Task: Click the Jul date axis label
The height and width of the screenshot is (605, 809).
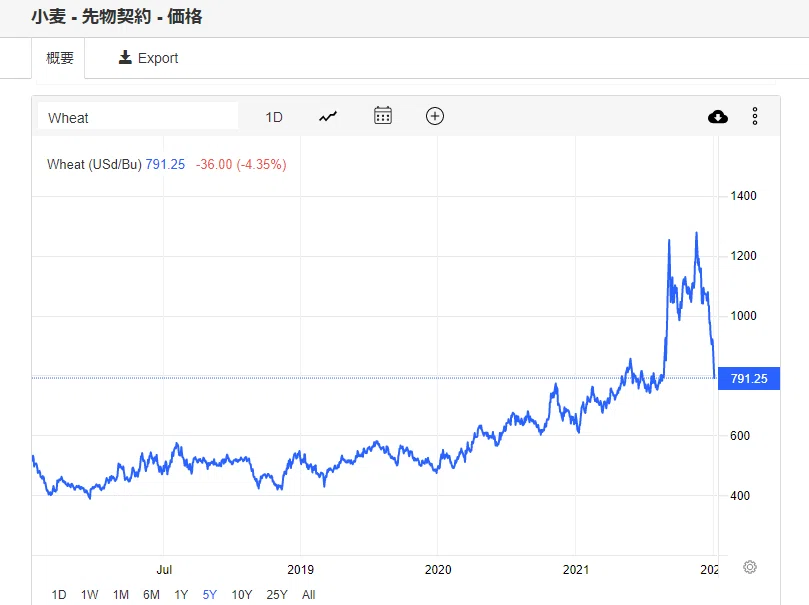Action: tap(164, 570)
